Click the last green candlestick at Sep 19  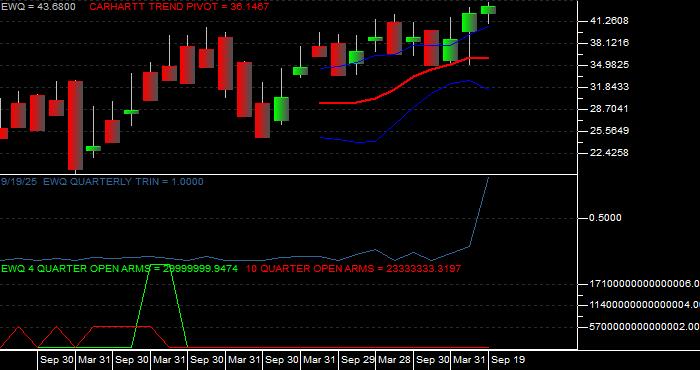(x=488, y=10)
